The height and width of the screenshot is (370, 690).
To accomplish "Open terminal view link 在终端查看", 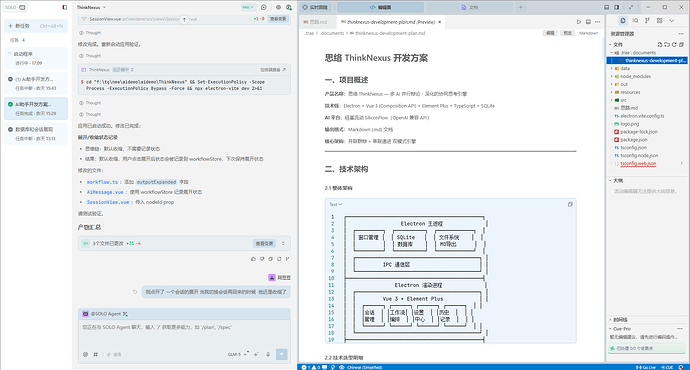I will (273, 70).
